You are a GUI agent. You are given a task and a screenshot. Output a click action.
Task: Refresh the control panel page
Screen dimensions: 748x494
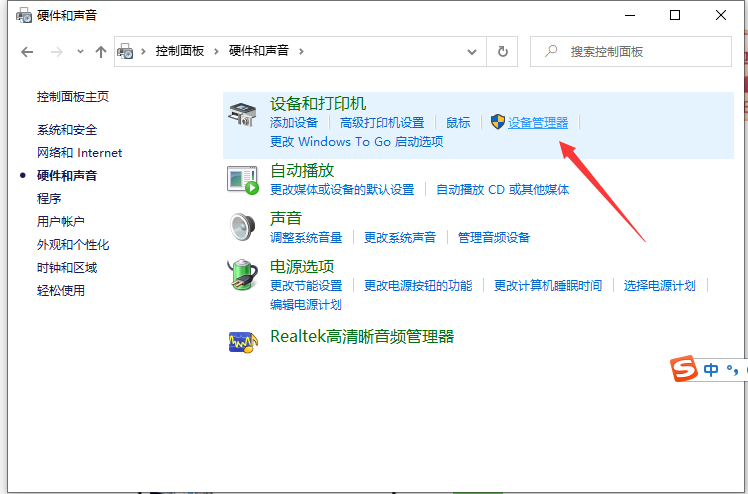point(502,51)
